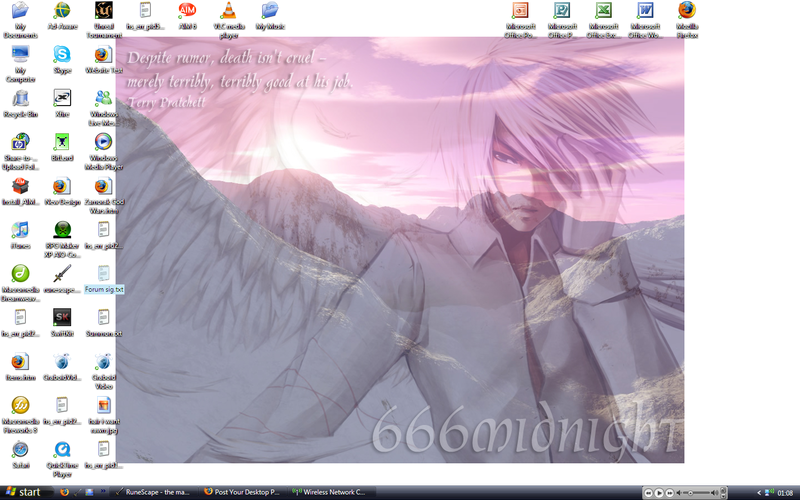Expand hidden quick launch items chevron
This screenshot has width=800, height=500.
pos(103,492)
